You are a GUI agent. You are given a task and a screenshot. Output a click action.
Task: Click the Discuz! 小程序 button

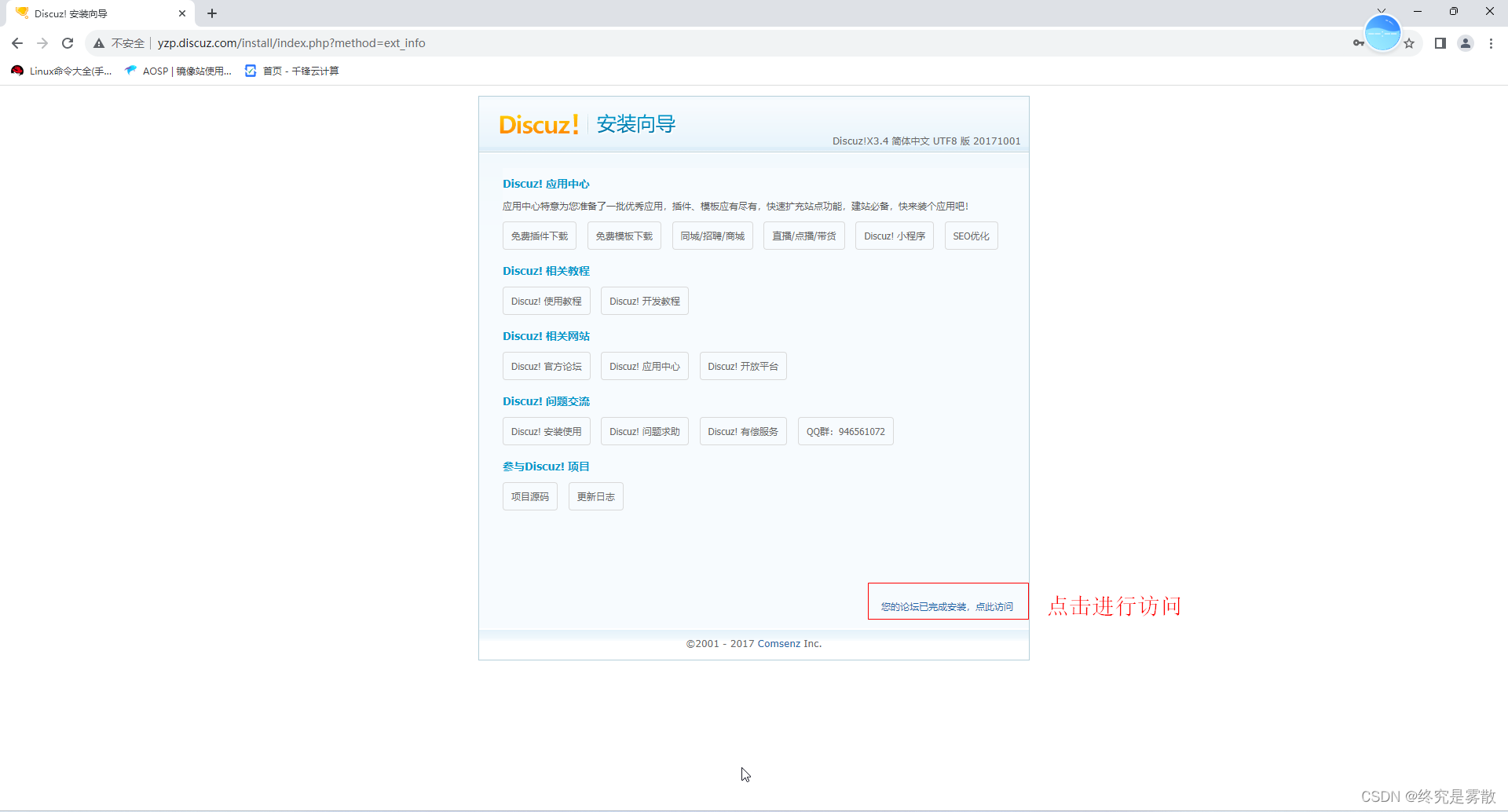[895, 236]
